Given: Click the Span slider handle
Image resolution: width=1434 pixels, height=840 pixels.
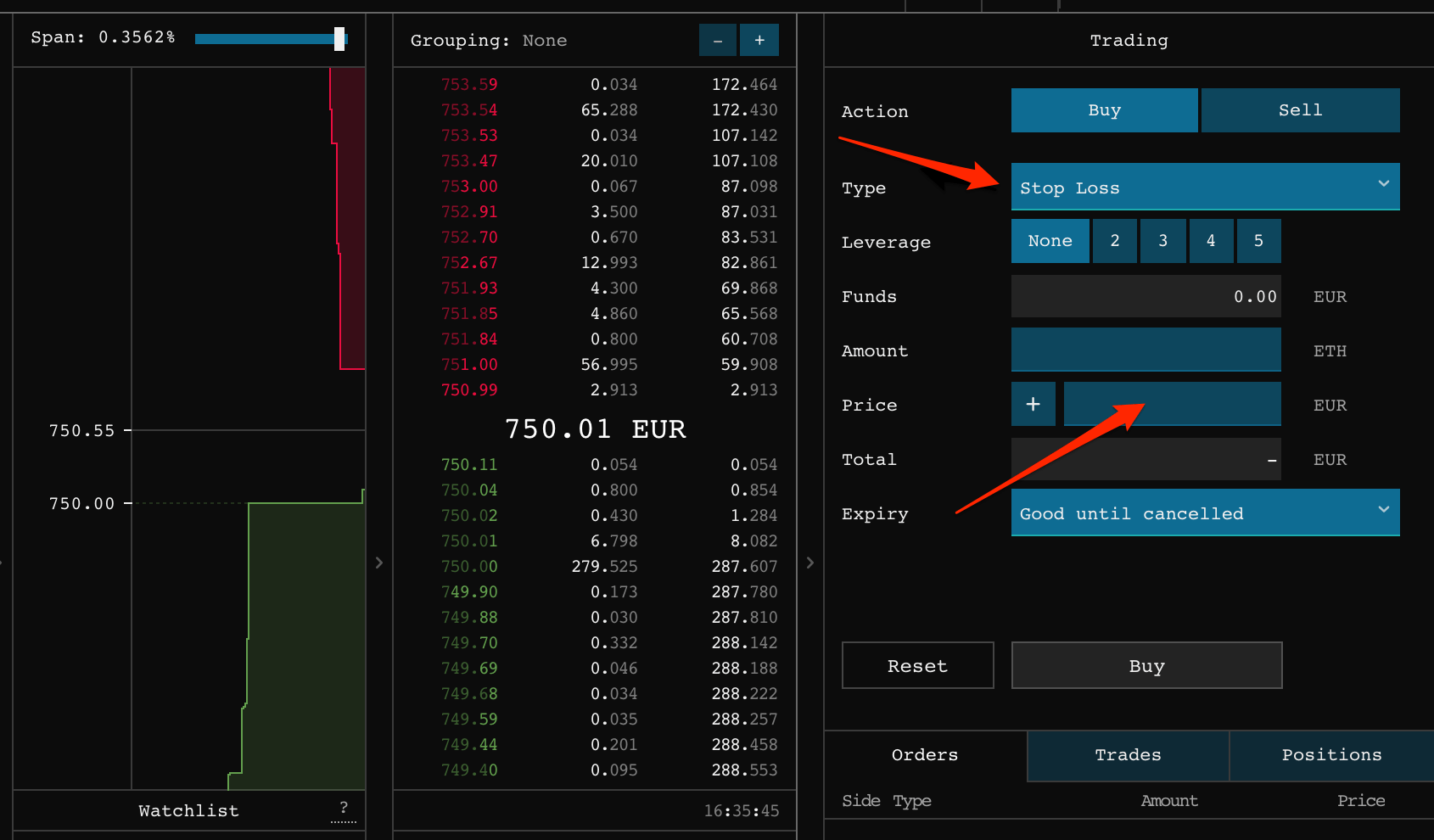Looking at the screenshot, I should tap(339, 37).
